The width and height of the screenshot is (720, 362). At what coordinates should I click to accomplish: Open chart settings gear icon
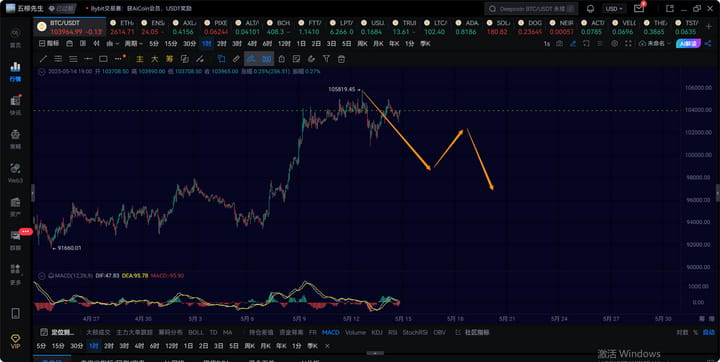(x=614, y=44)
